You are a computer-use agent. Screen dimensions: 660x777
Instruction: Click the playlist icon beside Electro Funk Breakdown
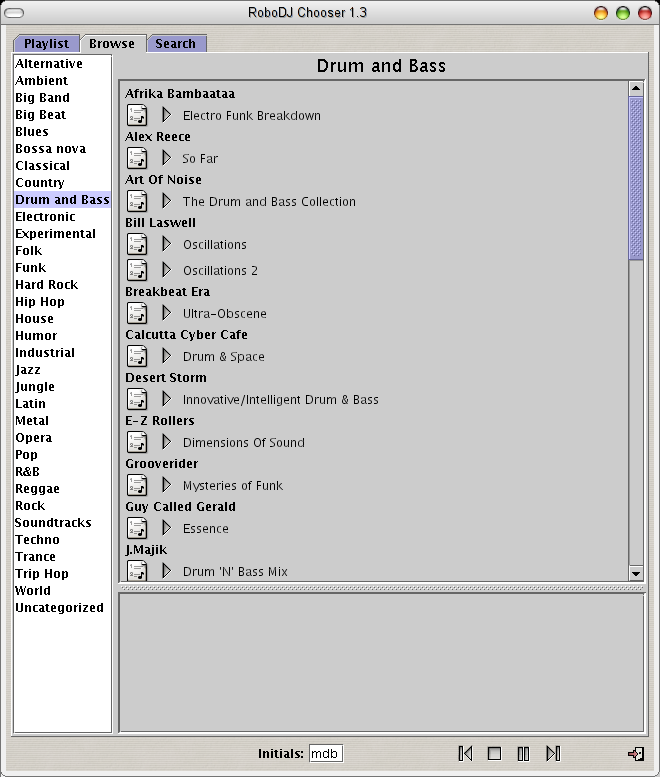pos(137,115)
